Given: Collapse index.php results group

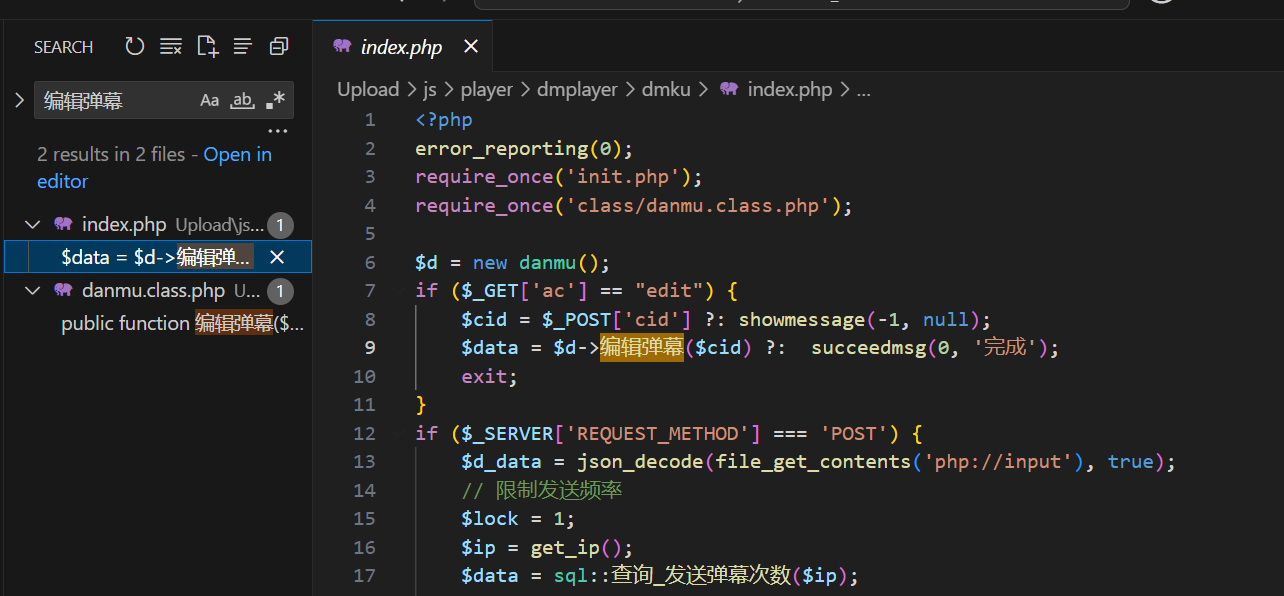Looking at the screenshot, I should [33, 224].
